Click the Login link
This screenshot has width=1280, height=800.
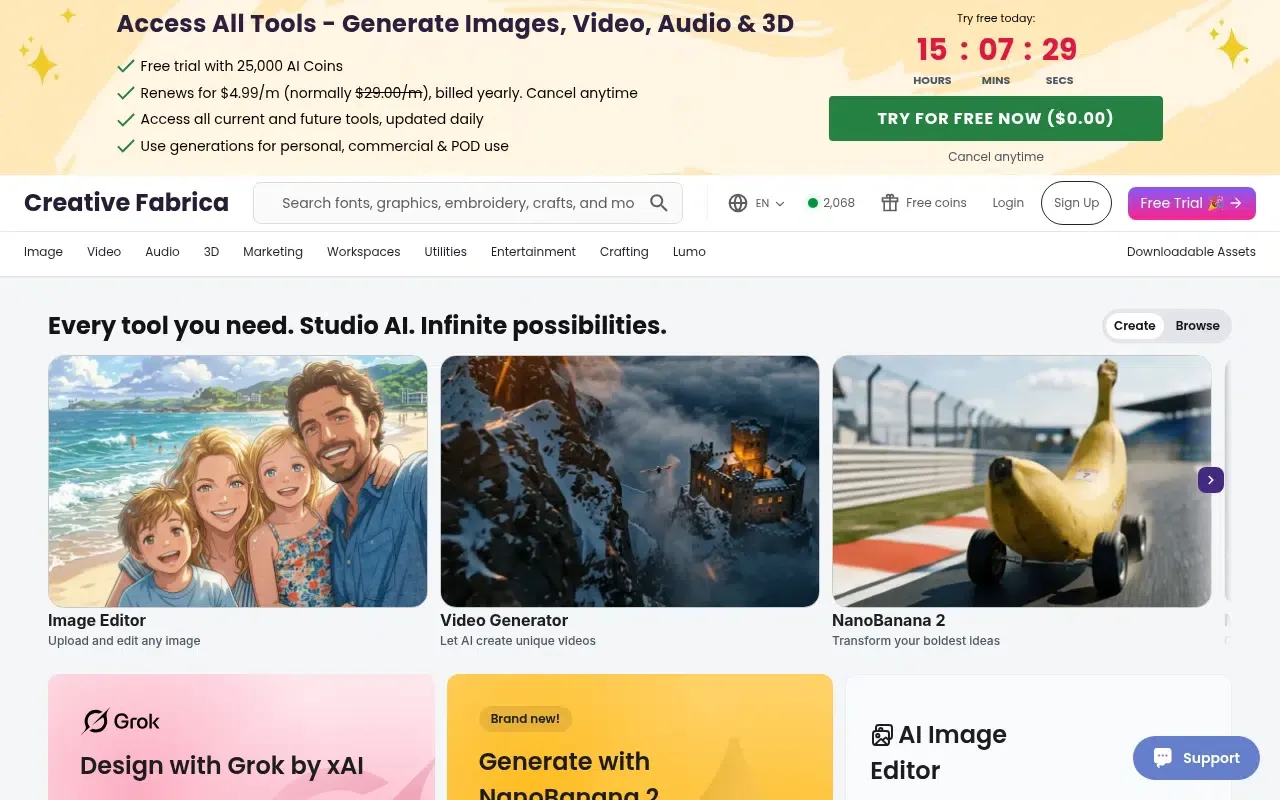pos(1008,203)
